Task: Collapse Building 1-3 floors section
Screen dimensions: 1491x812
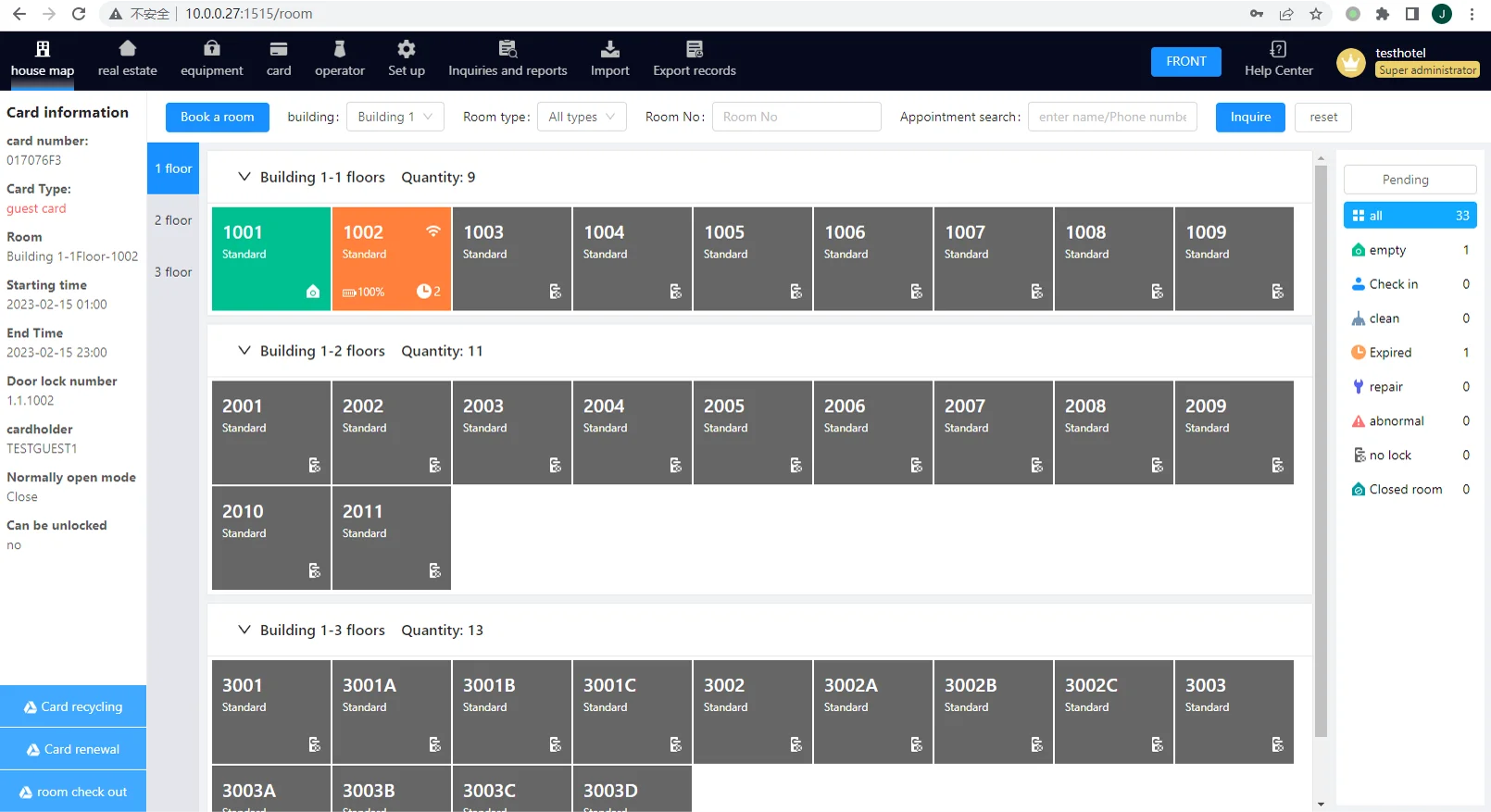Action: (x=244, y=630)
